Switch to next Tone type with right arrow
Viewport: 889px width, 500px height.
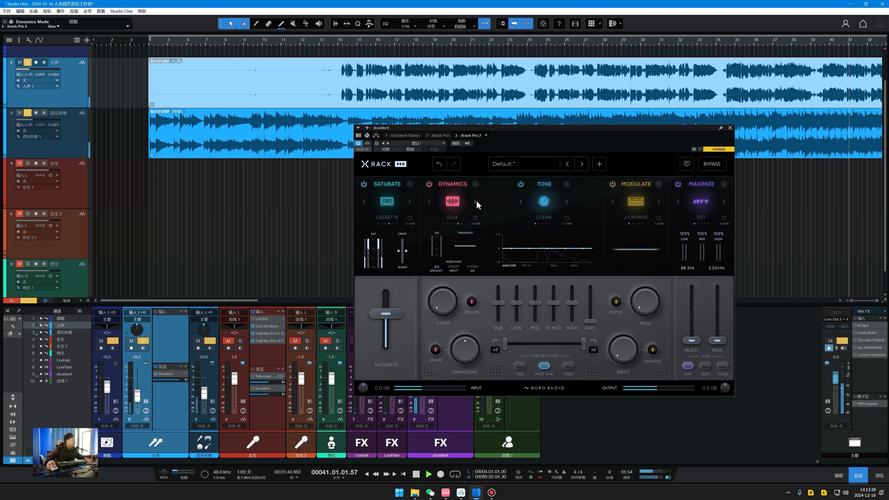tap(566, 202)
